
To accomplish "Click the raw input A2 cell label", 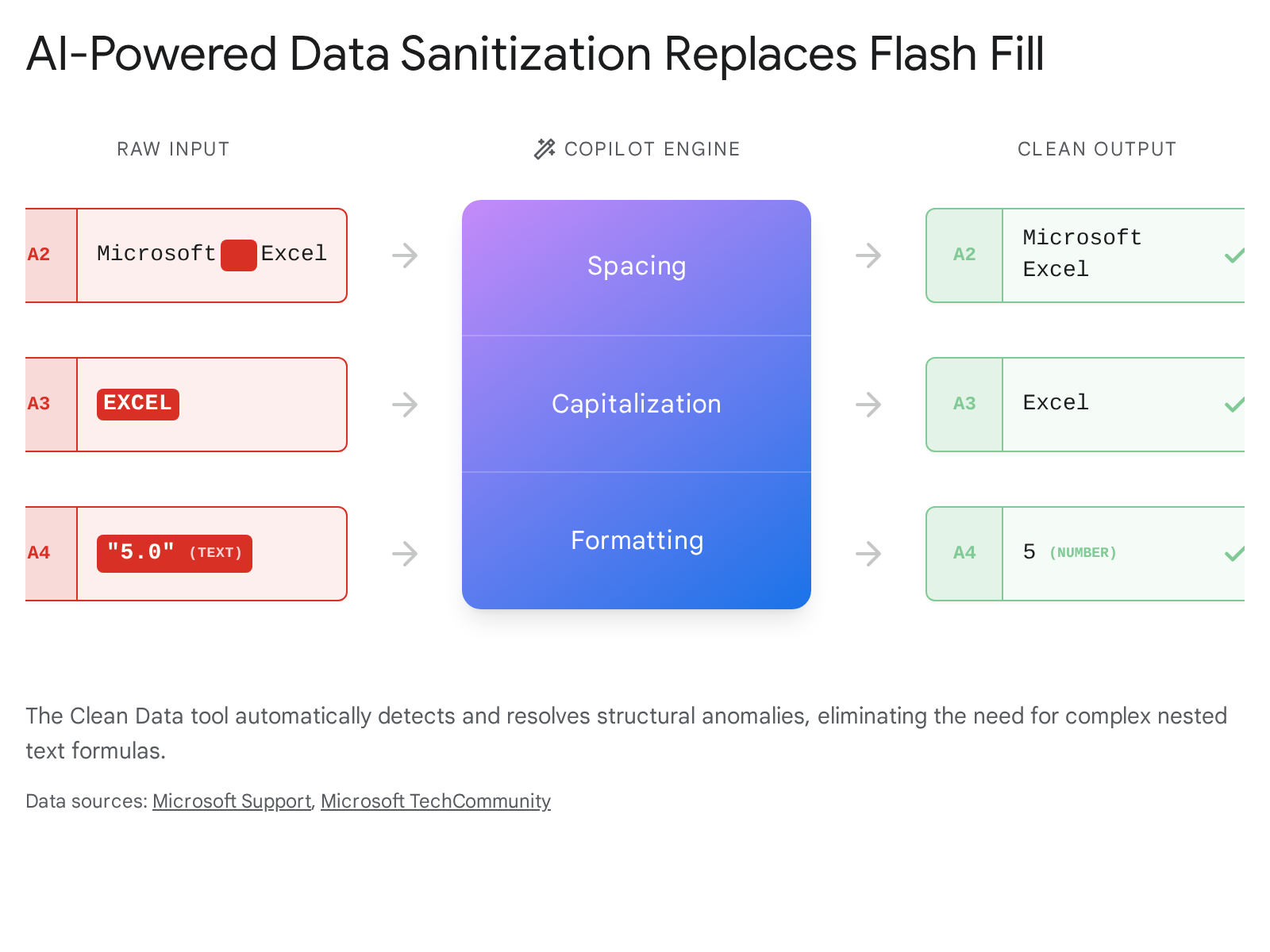I will point(40,255).
